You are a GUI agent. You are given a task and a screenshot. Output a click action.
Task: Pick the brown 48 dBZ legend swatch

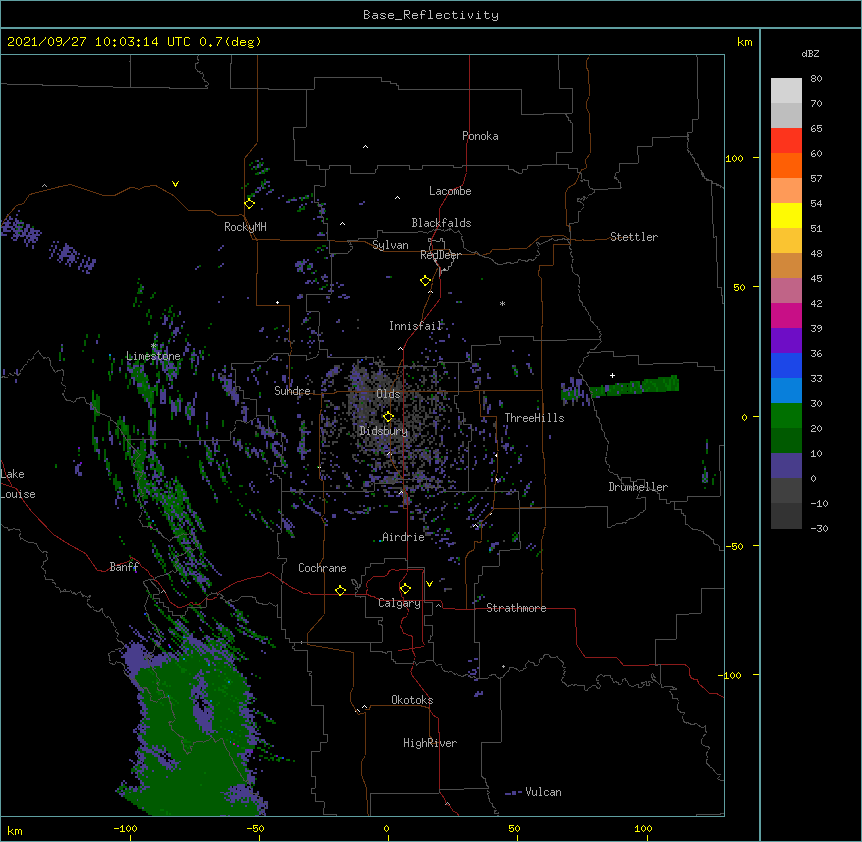click(786, 265)
